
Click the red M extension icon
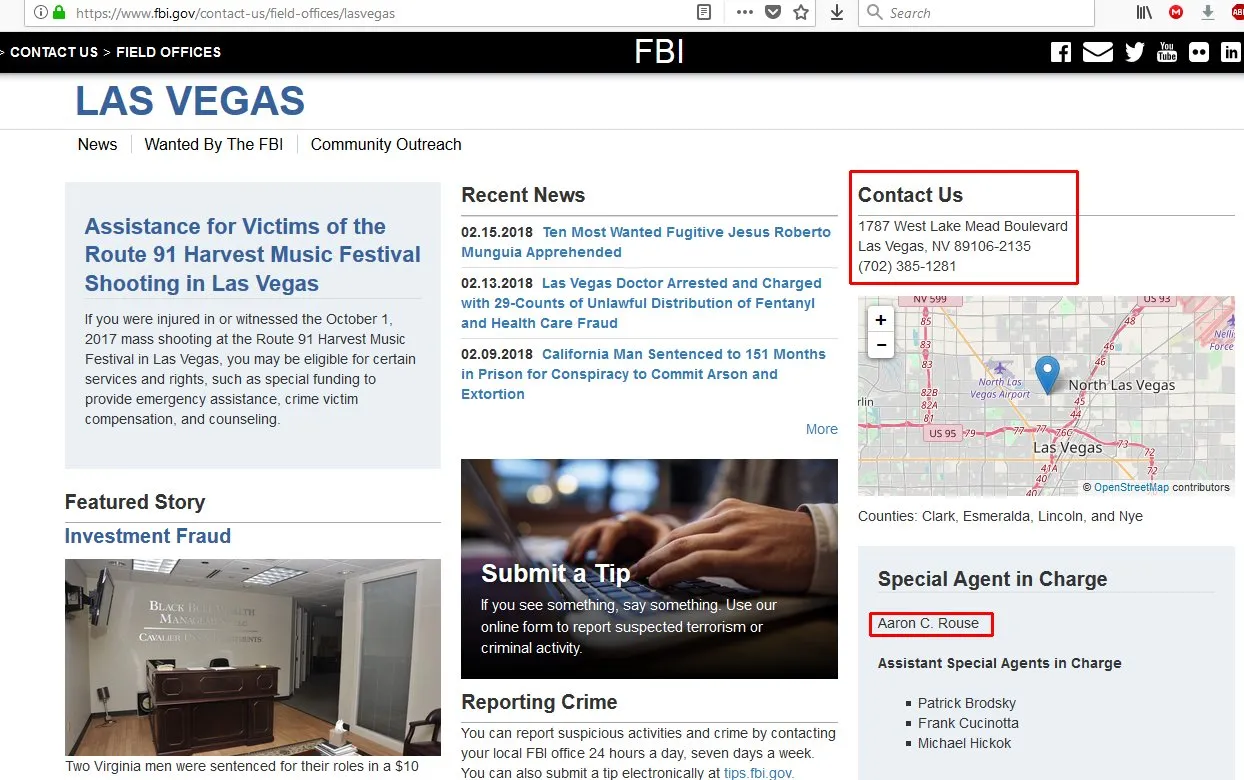tap(1177, 12)
